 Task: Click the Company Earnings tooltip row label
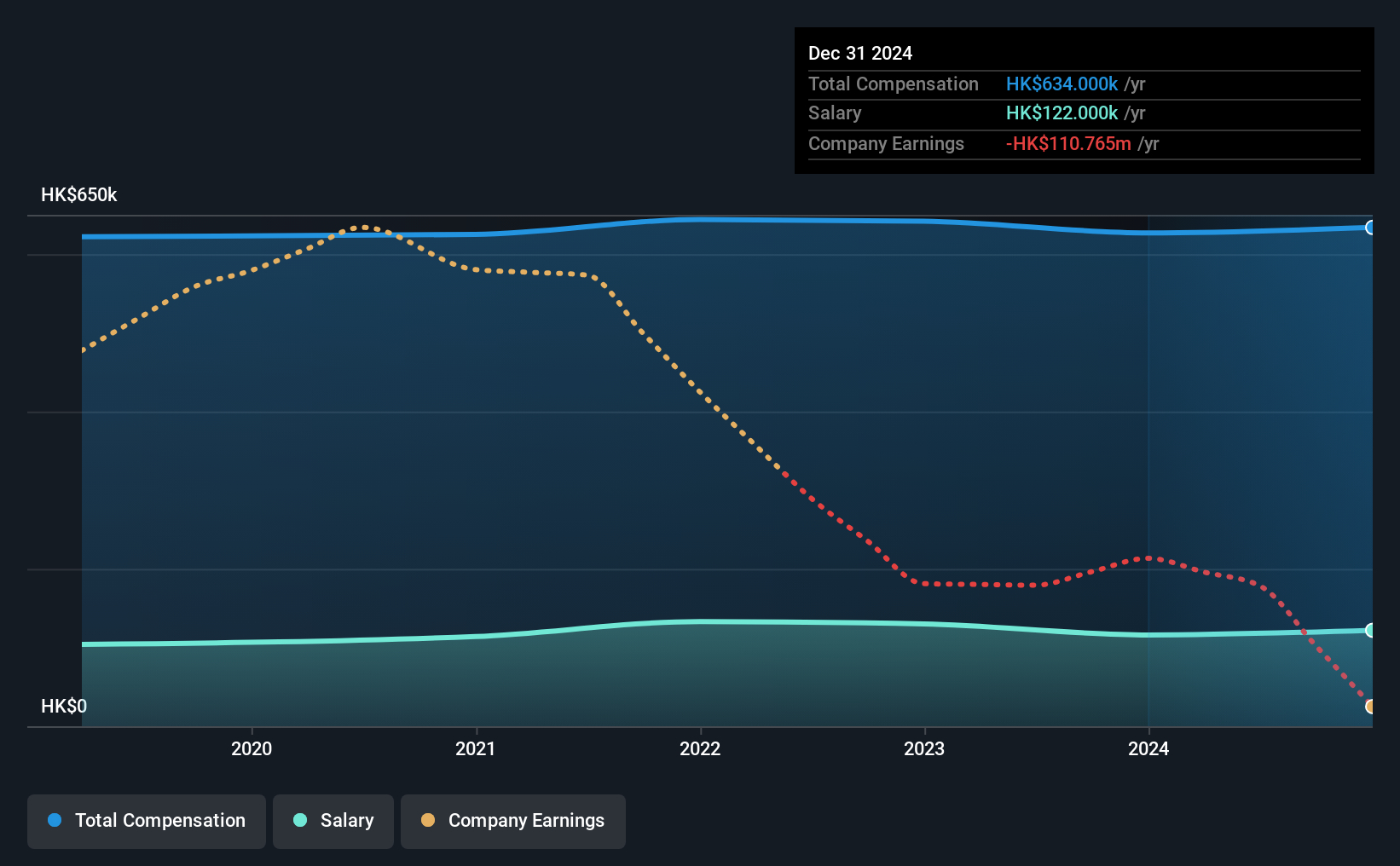click(886, 144)
